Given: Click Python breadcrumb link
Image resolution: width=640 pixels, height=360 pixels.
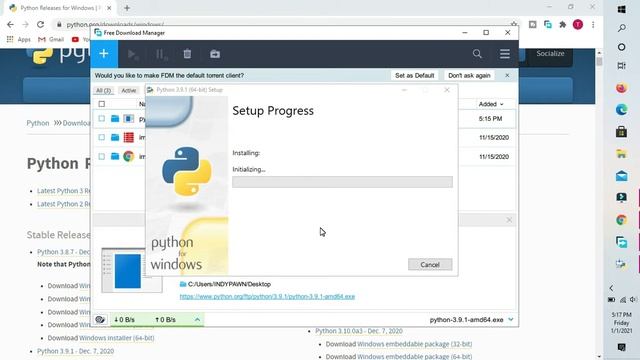Looking at the screenshot, I should 38,123.
